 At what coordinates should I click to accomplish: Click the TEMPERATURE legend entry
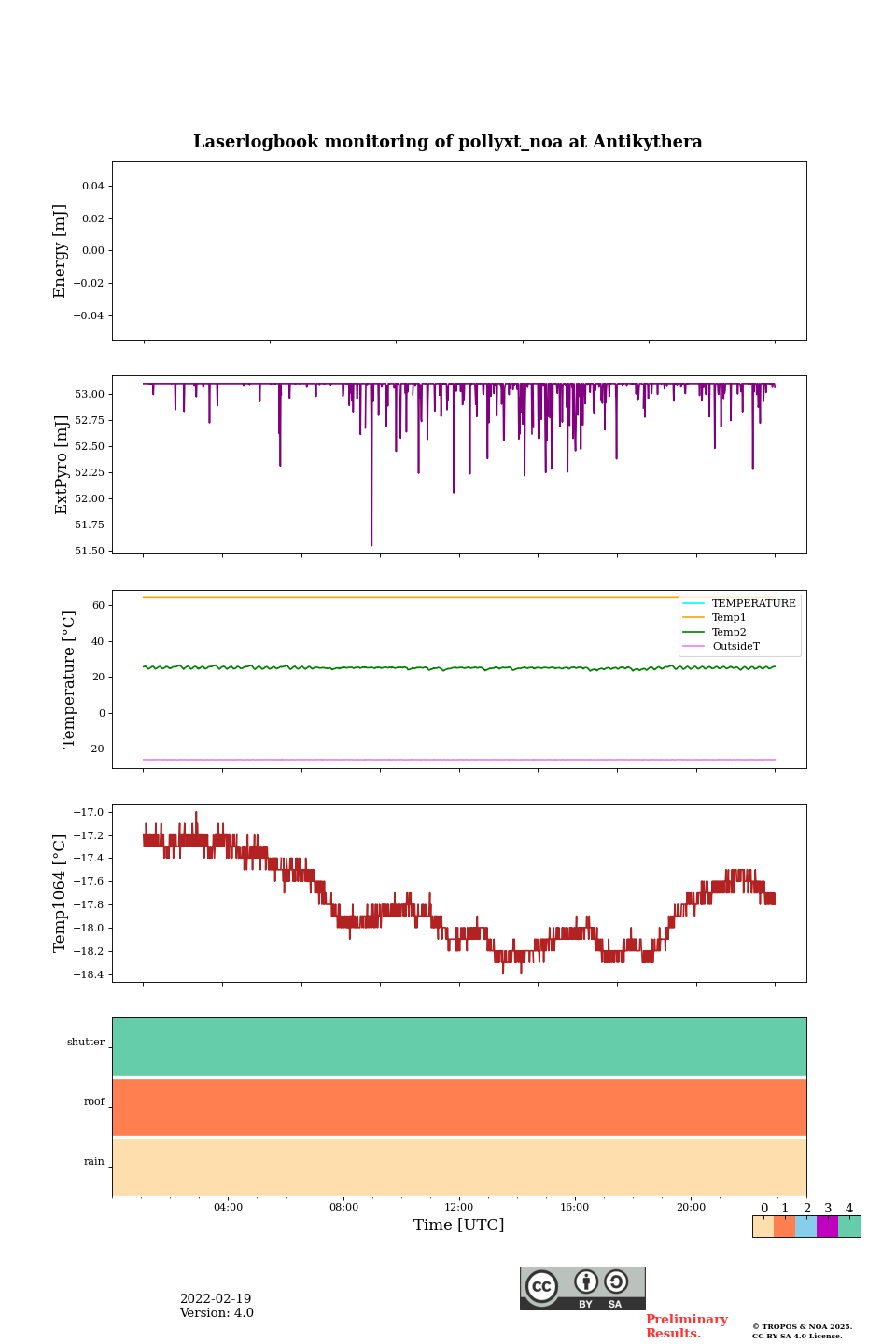coord(739,603)
